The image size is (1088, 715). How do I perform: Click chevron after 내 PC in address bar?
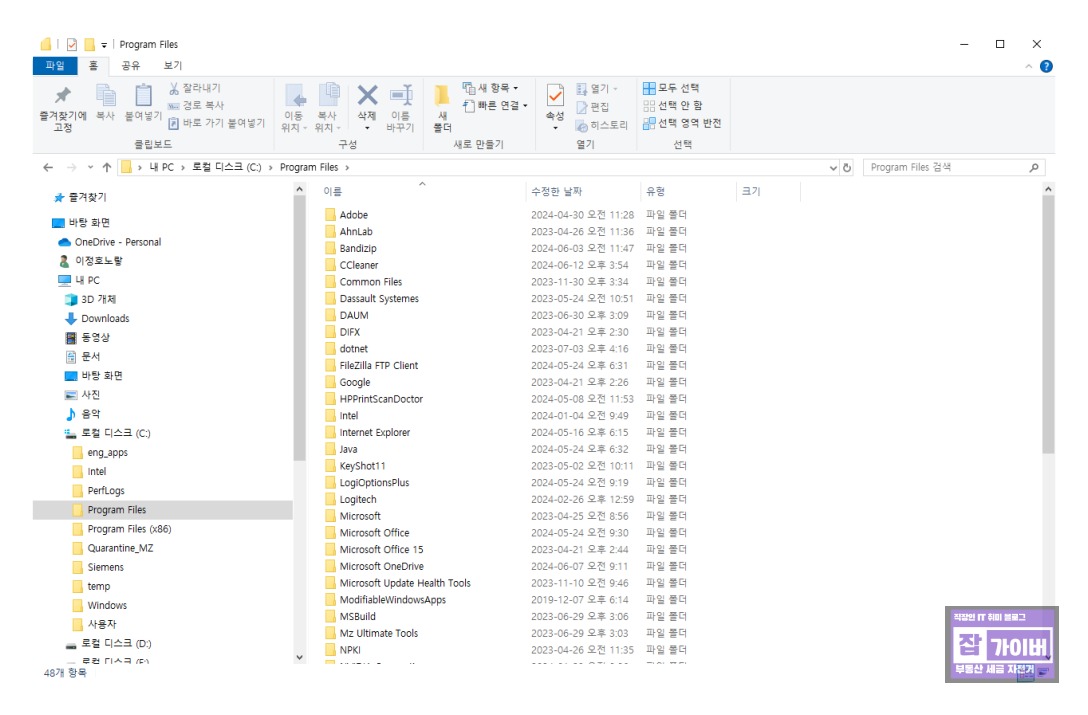point(183,167)
